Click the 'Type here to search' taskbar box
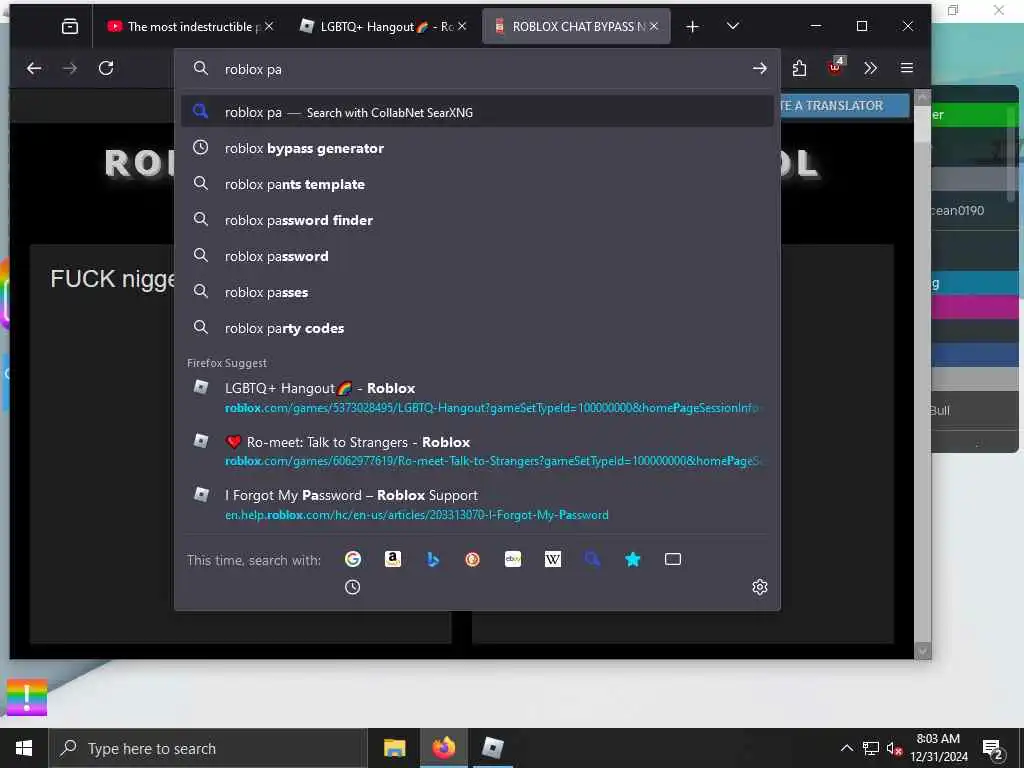This screenshot has height=768, width=1024. [208, 748]
